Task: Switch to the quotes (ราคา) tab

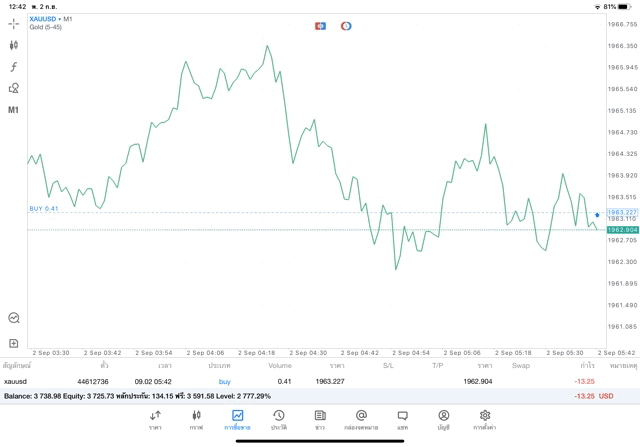Action: [x=155, y=419]
